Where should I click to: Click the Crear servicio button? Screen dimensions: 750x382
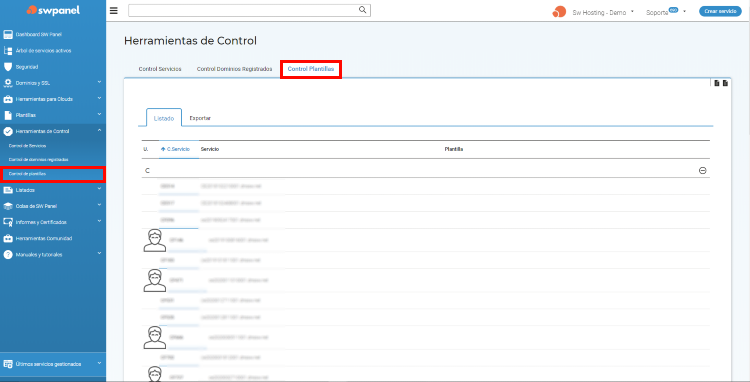(720, 11)
